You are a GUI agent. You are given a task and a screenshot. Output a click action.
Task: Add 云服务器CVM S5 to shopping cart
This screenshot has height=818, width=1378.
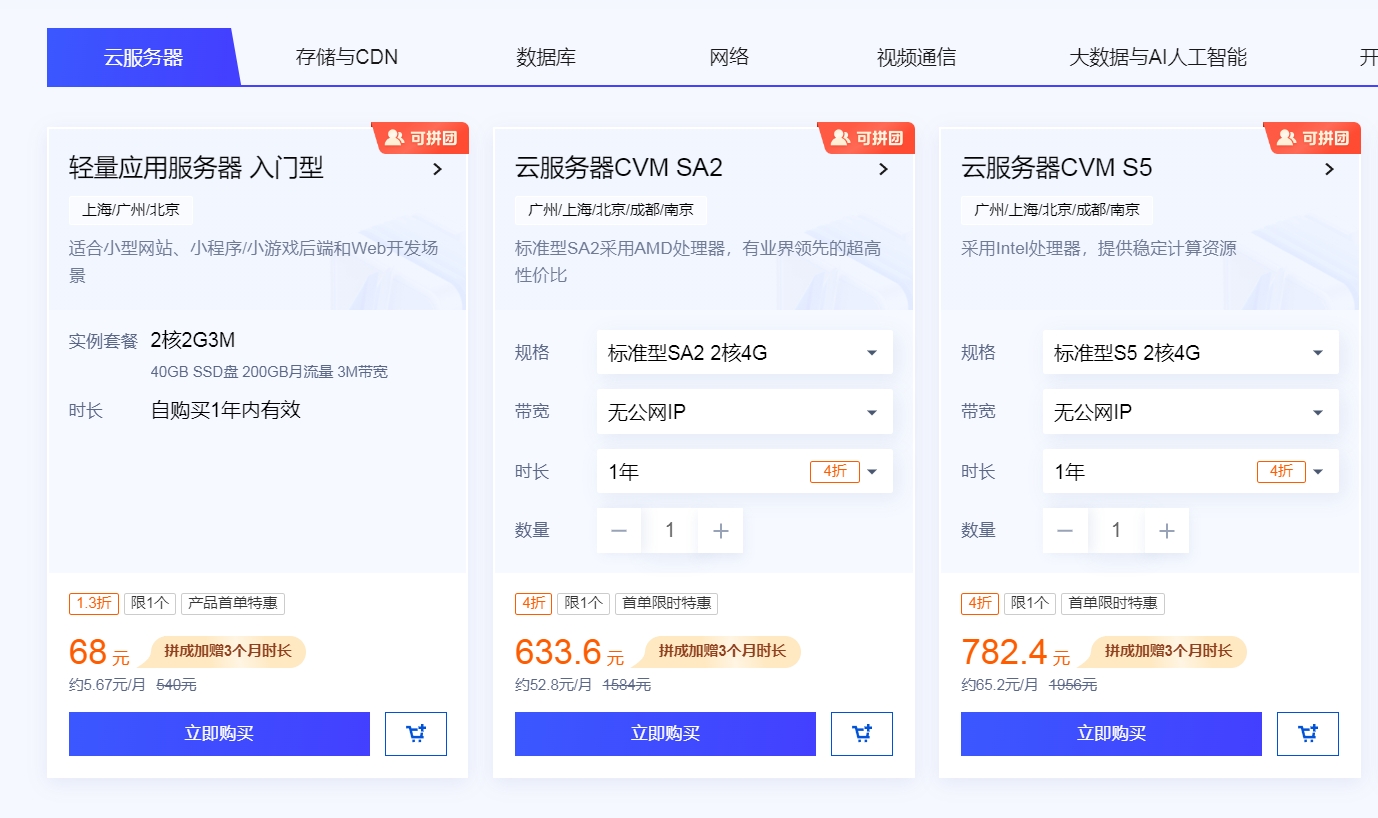(x=1308, y=734)
